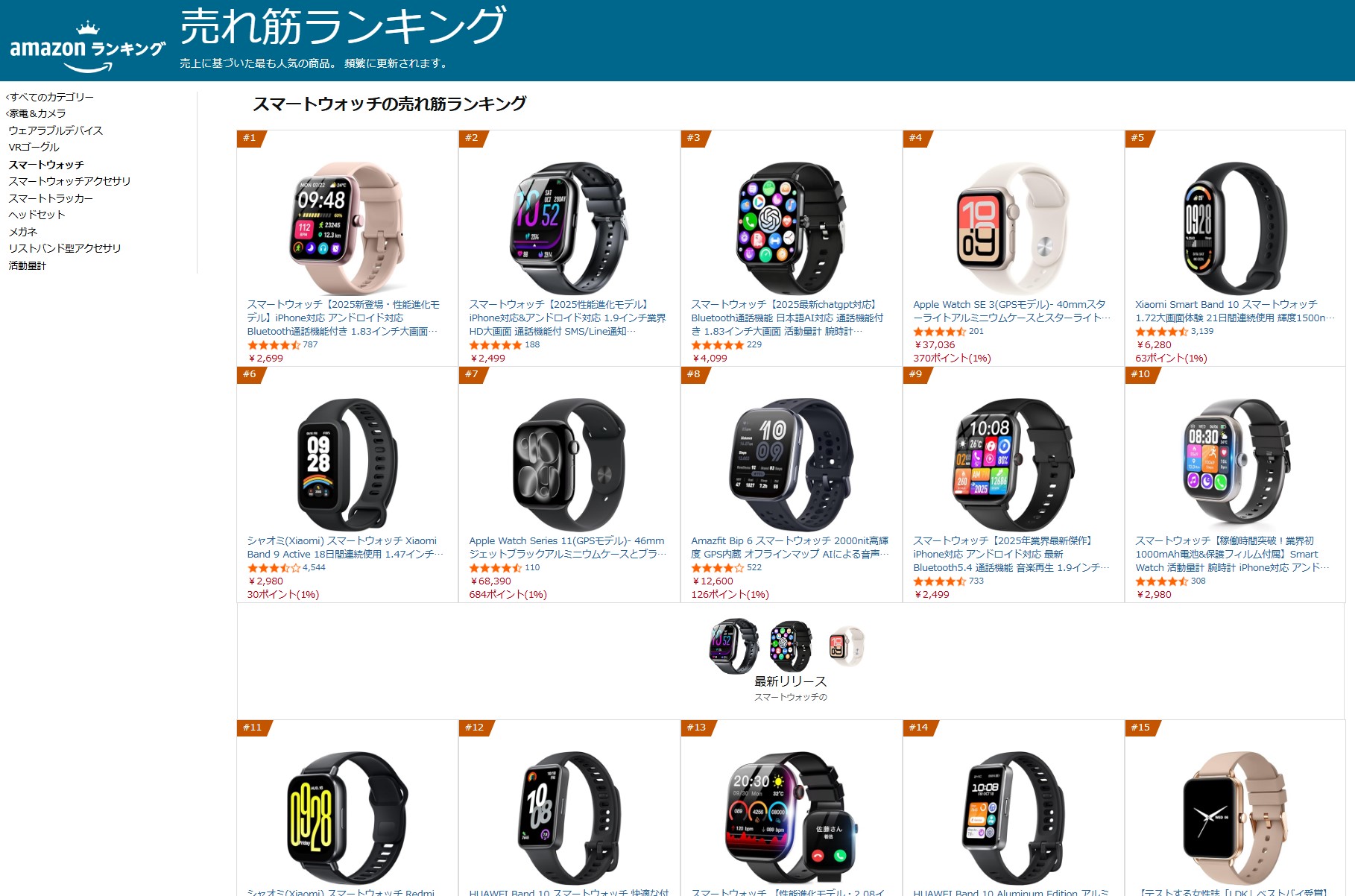Click the Amazon ランキング logo
The image size is (1355, 896).
pyautogui.click(x=87, y=46)
